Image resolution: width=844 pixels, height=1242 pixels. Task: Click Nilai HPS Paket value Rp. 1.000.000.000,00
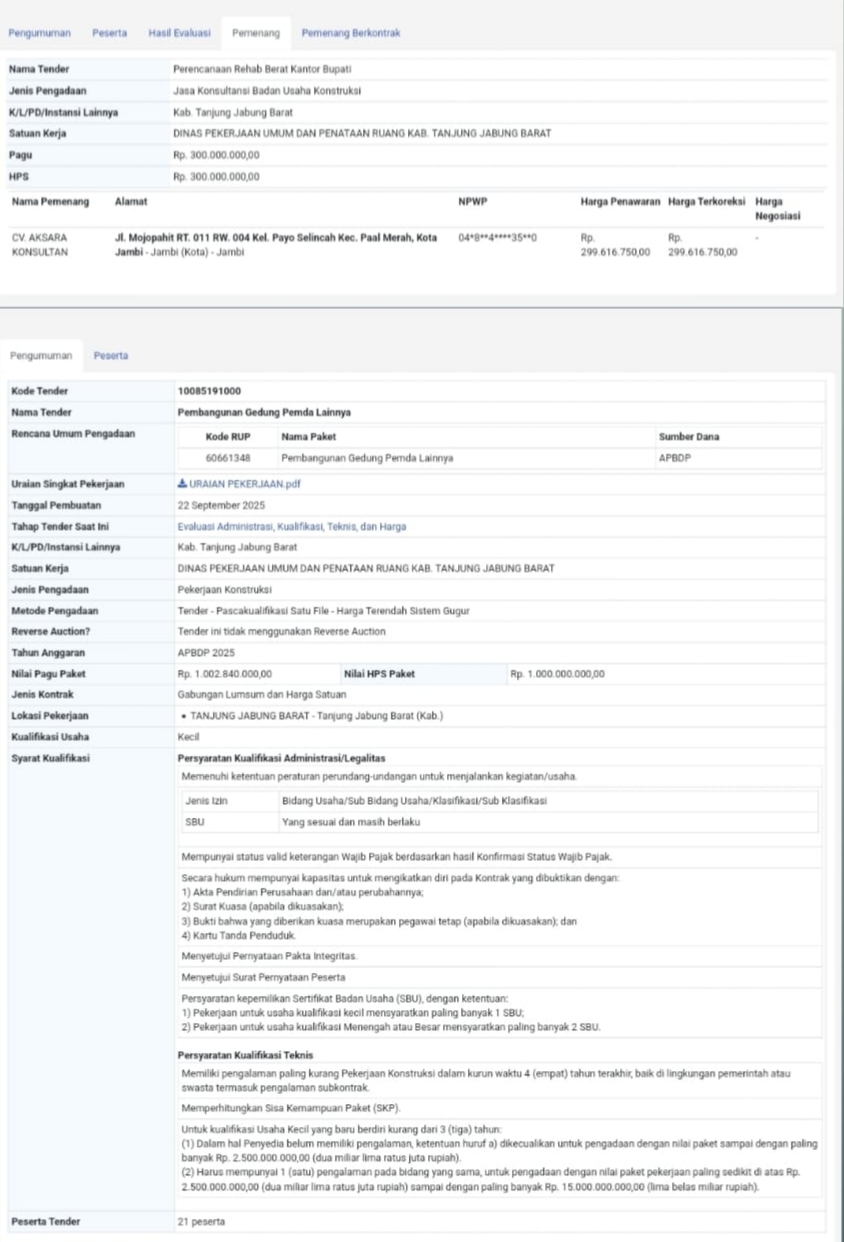pos(558,673)
